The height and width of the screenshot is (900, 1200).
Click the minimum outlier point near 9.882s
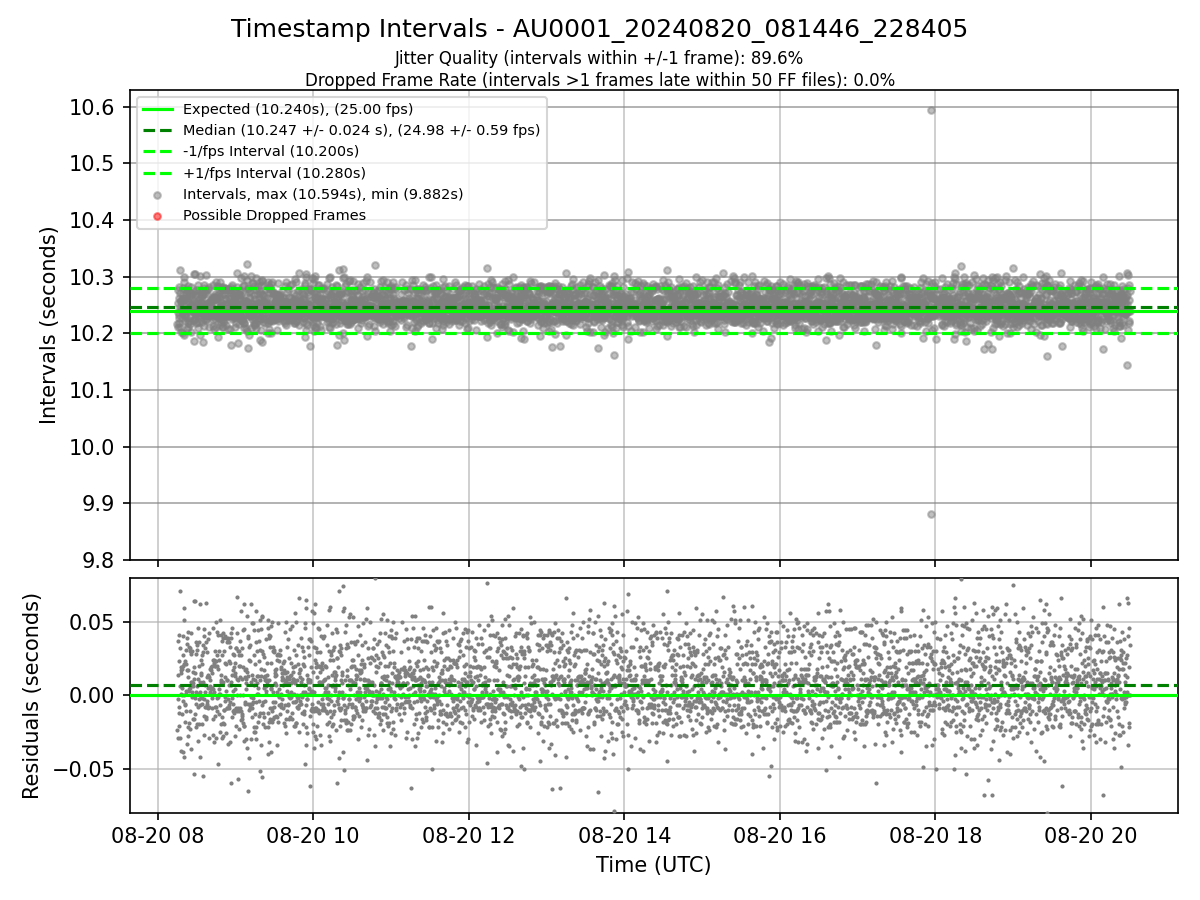tap(931, 514)
